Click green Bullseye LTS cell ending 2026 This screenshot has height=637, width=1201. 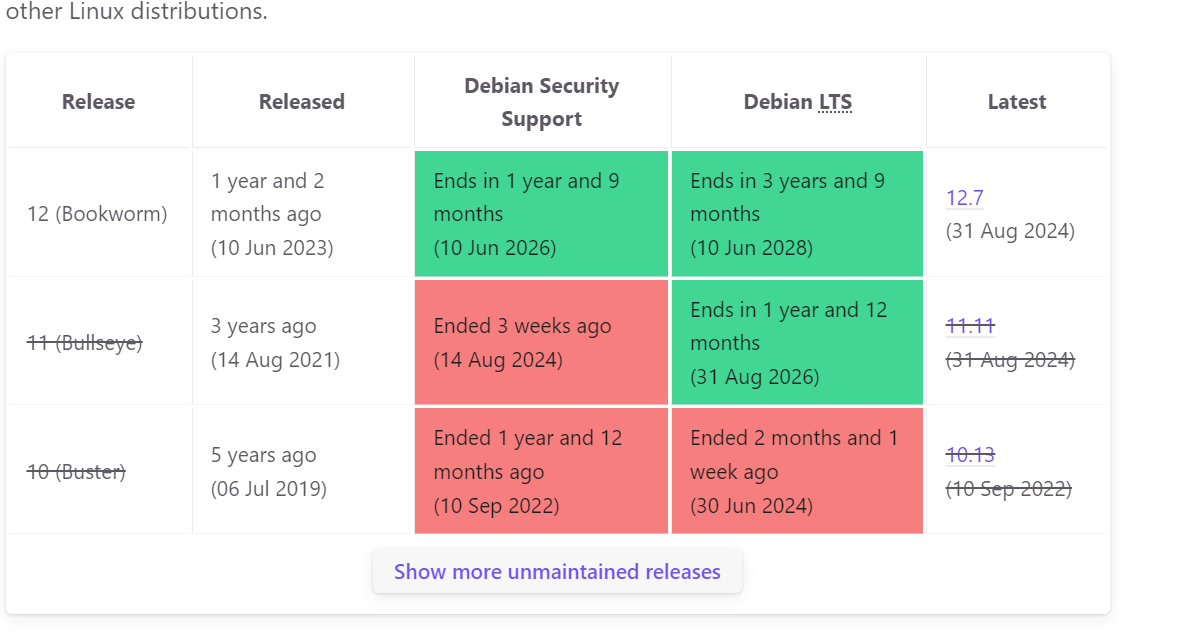pos(797,342)
